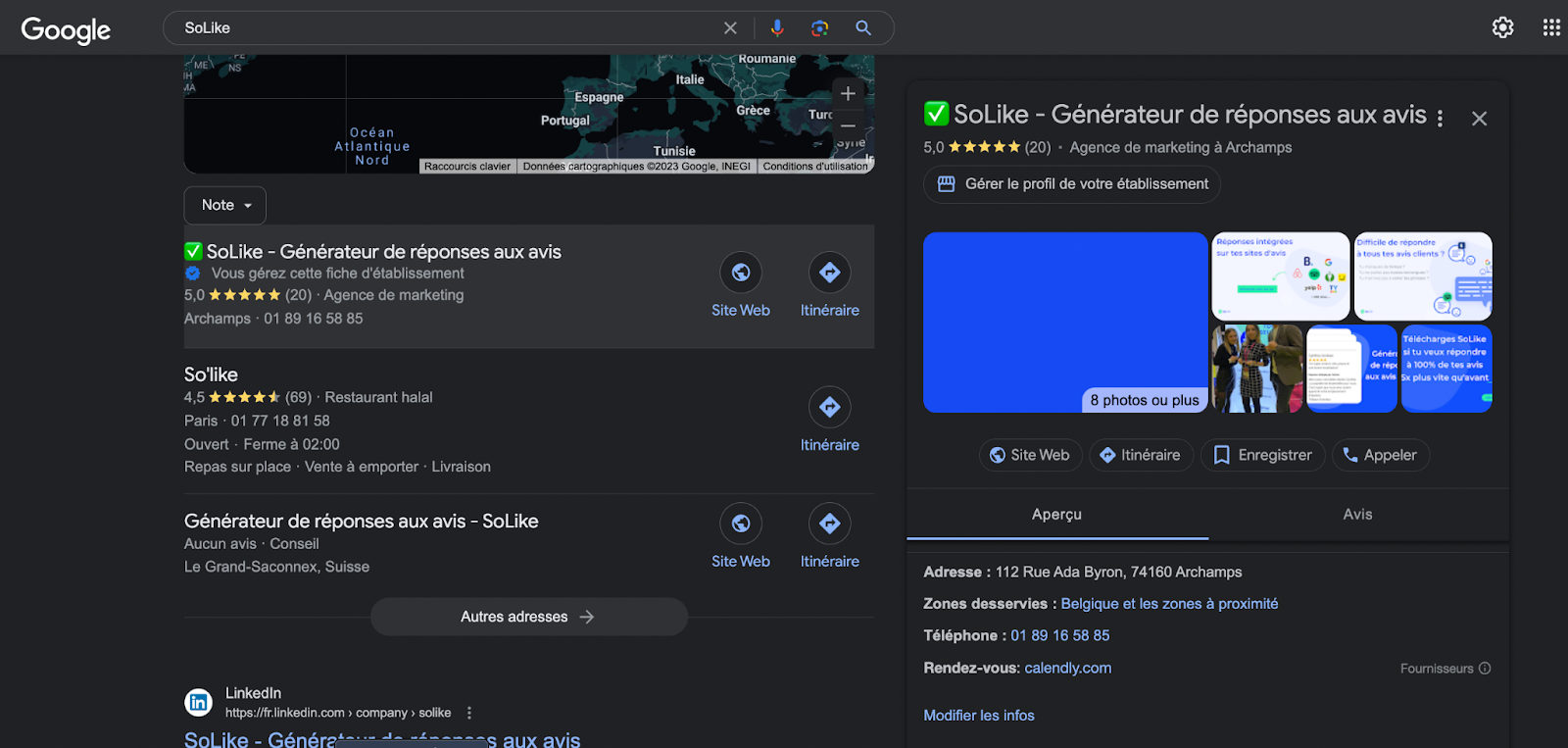
Task: Click Modifier les infos link
Action: [x=979, y=716]
